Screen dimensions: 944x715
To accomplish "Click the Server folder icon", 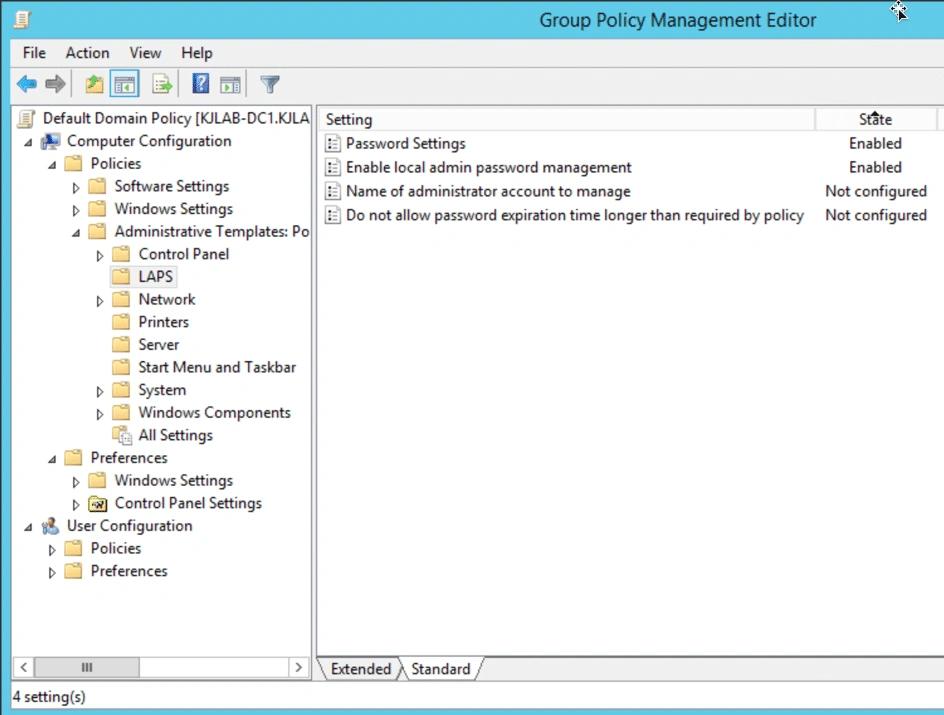I will [121, 344].
